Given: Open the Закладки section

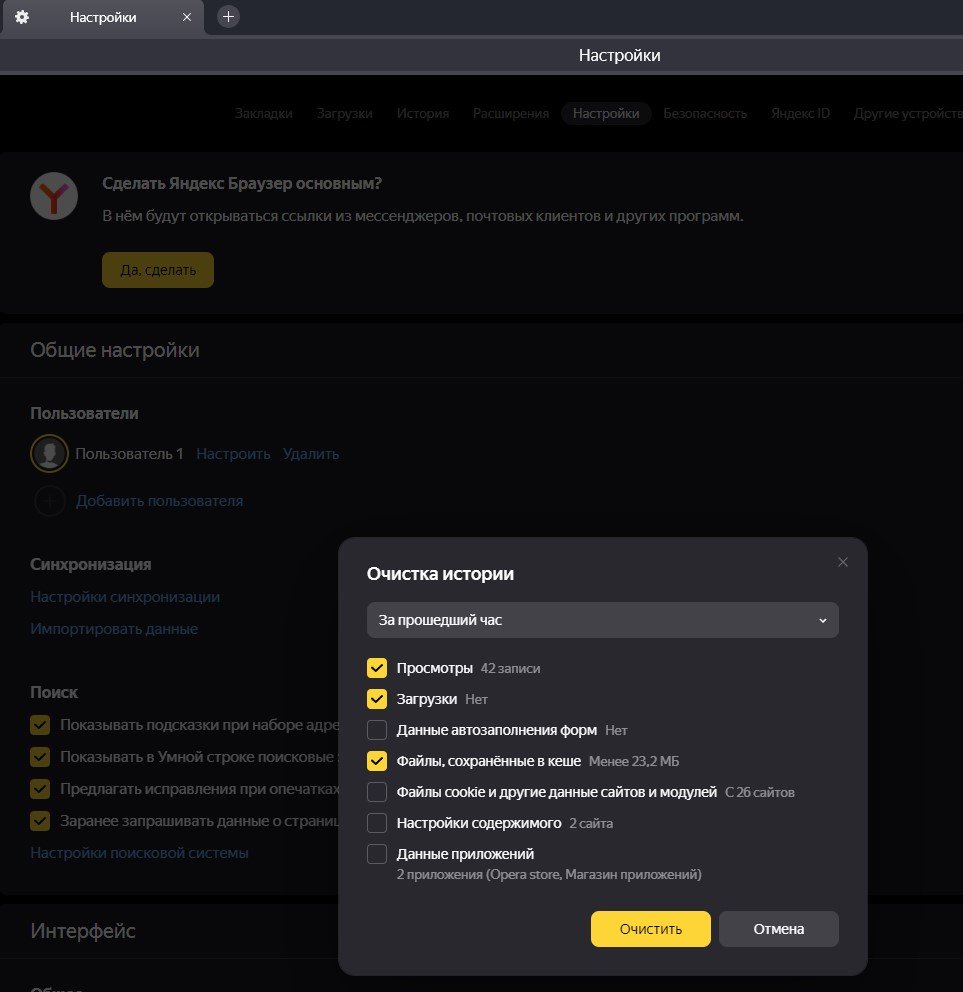Looking at the screenshot, I should pyautogui.click(x=264, y=113).
